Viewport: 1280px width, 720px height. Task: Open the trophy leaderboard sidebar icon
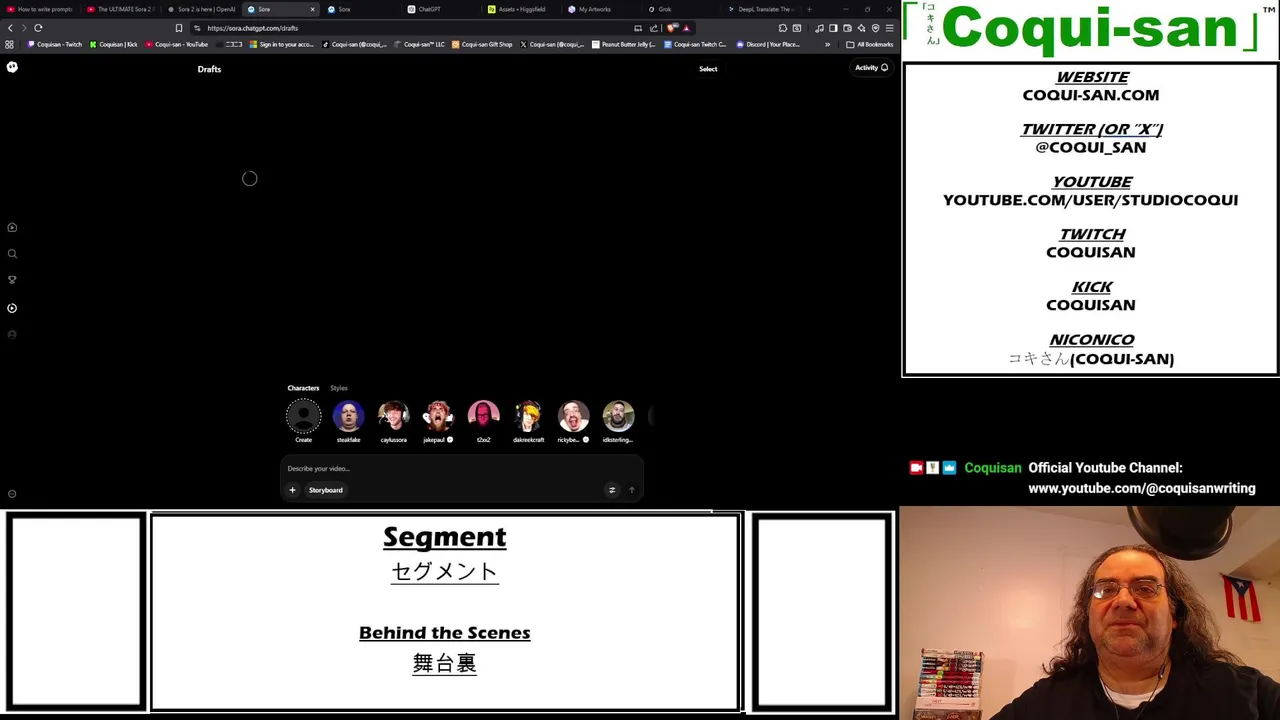tap(12, 280)
